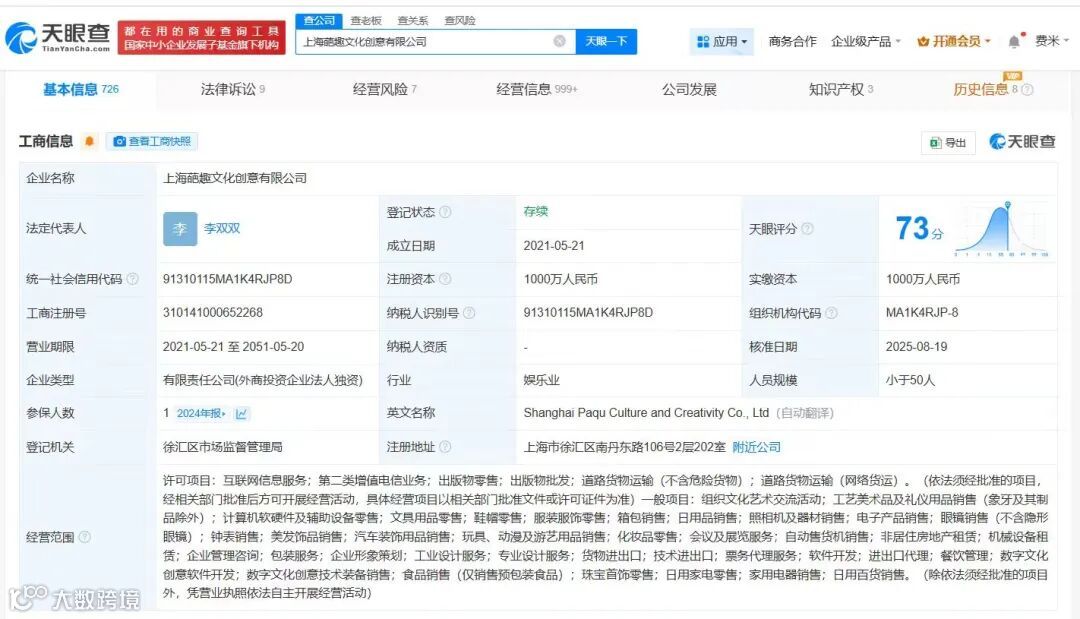Screen dimensions: 1080x619
Task: Open help icon next to 登记状态
Action: point(446,212)
